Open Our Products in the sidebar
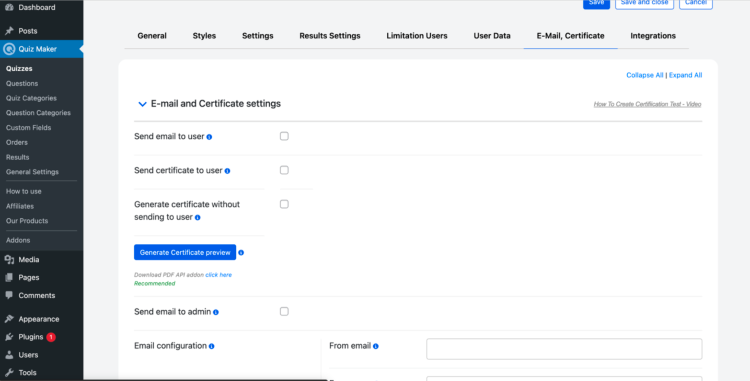750x381 pixels. pyautogui.click(x=27, y=221)
